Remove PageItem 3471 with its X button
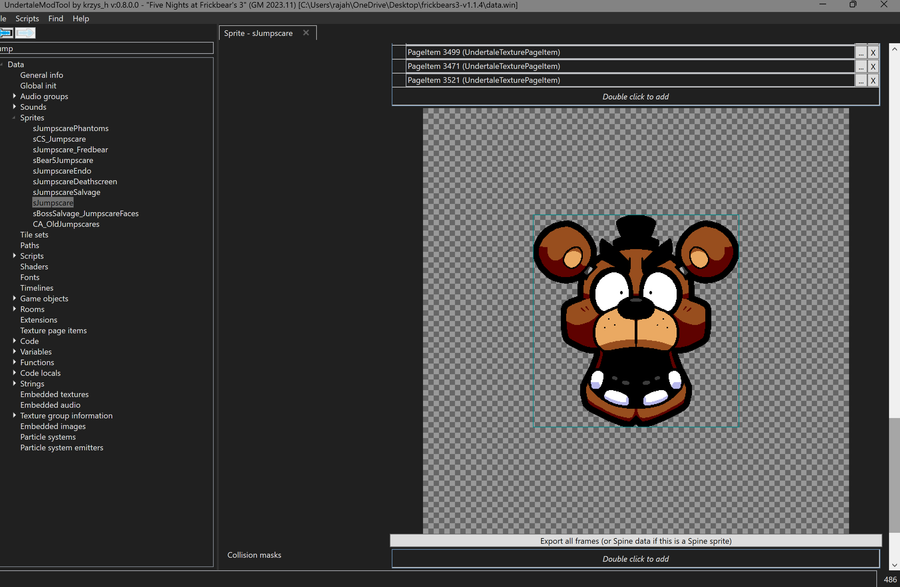The image size is (900, 587). coord(873,67)
